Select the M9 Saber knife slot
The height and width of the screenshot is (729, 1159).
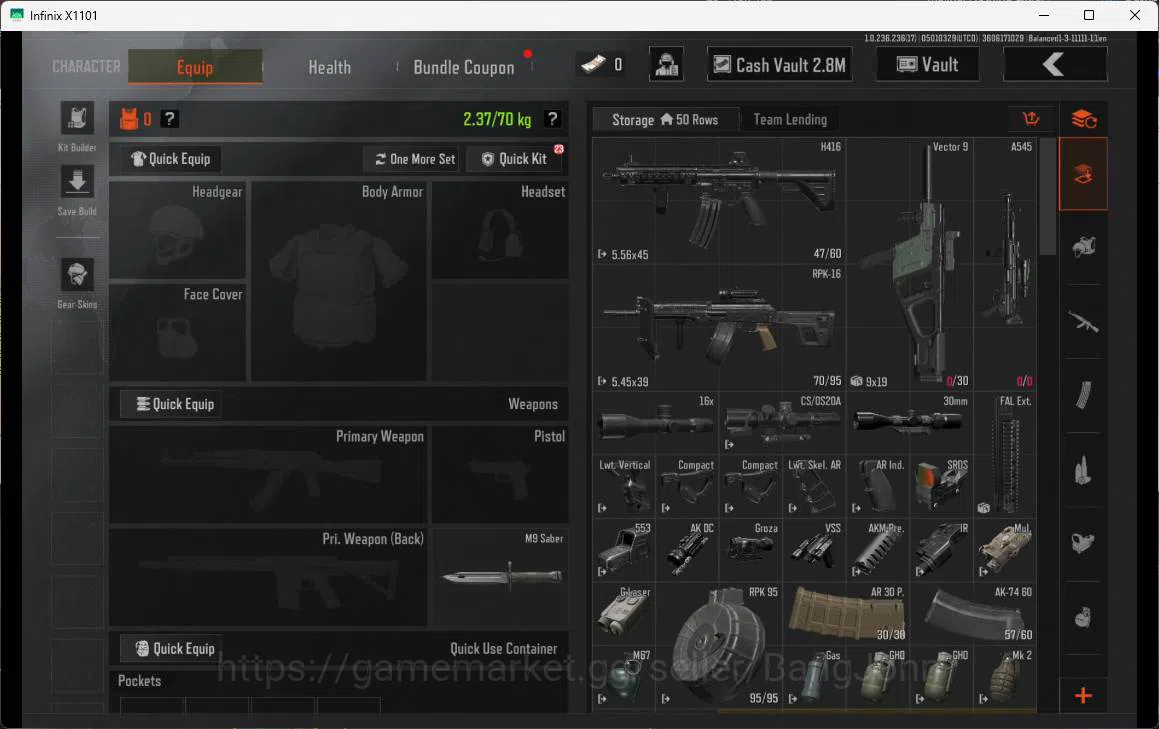click(x=500, y=577)
